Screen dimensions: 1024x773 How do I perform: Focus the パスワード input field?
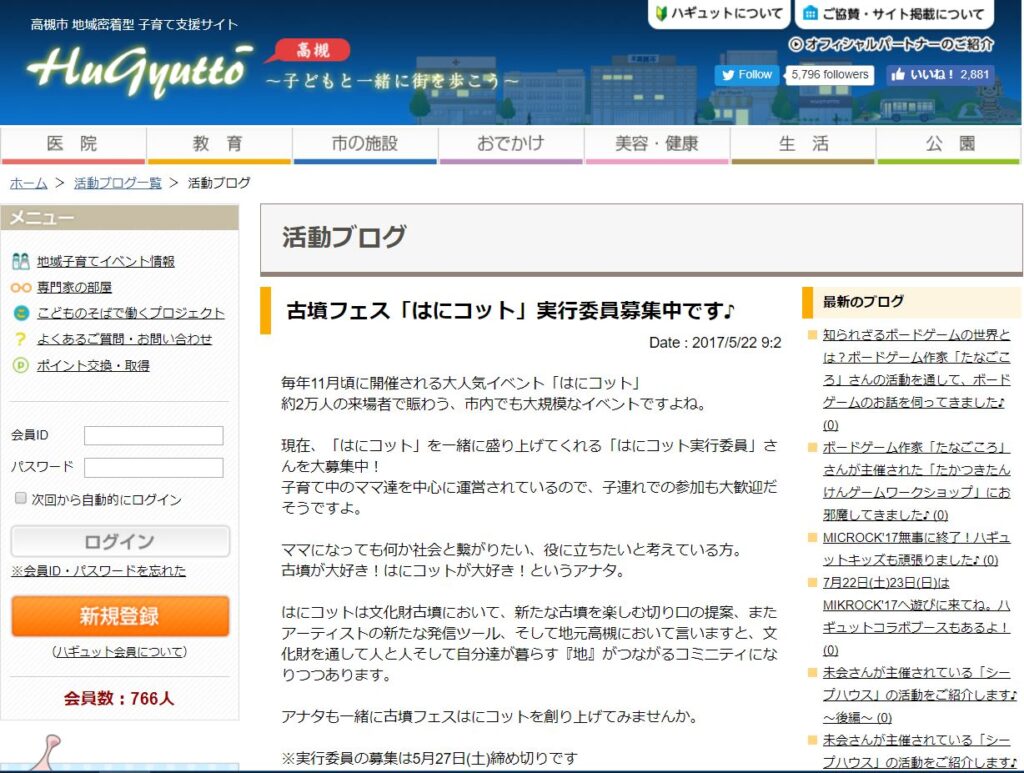click(x=153, y=467)
